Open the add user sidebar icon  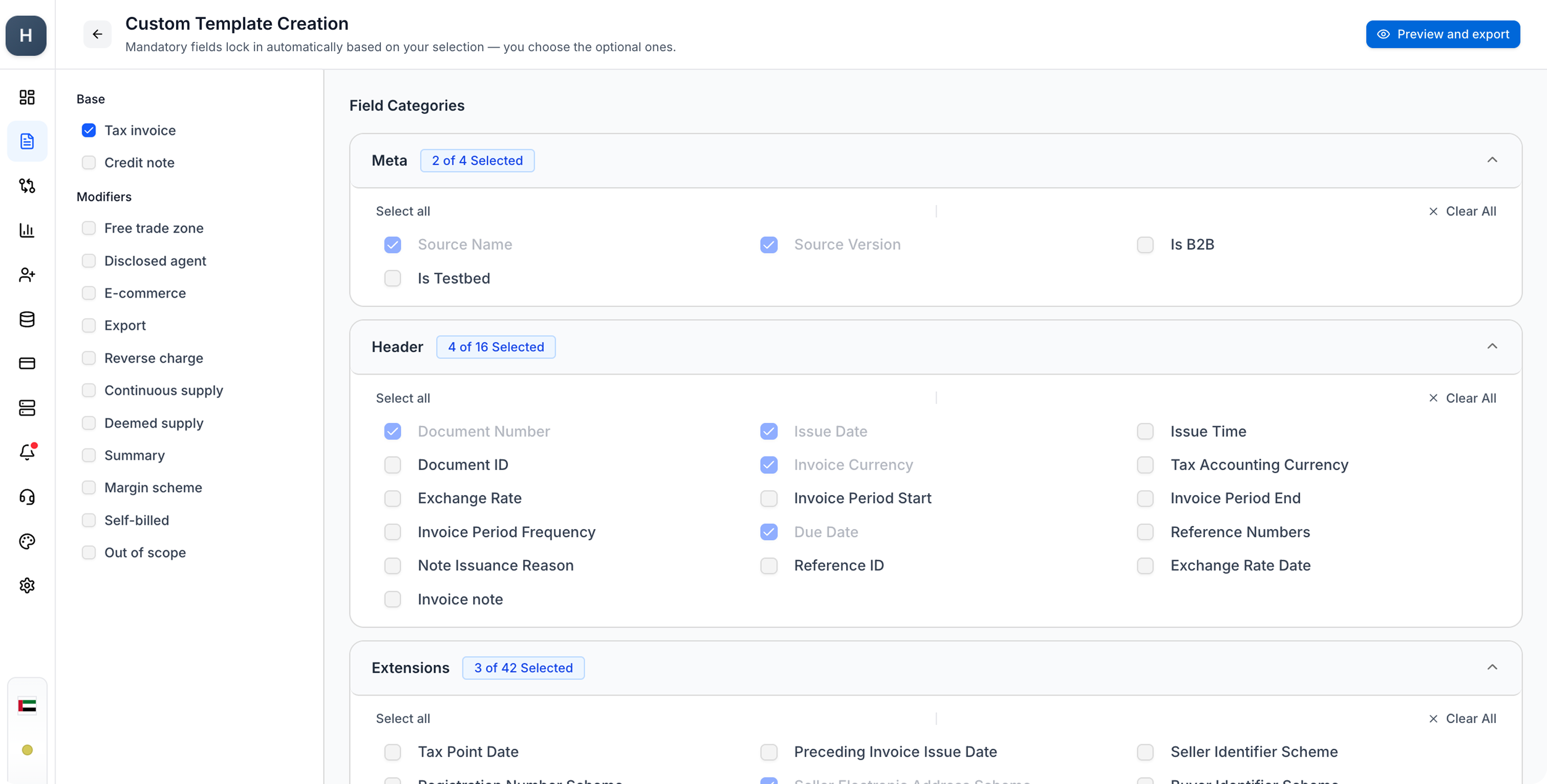tap(27, 274)
